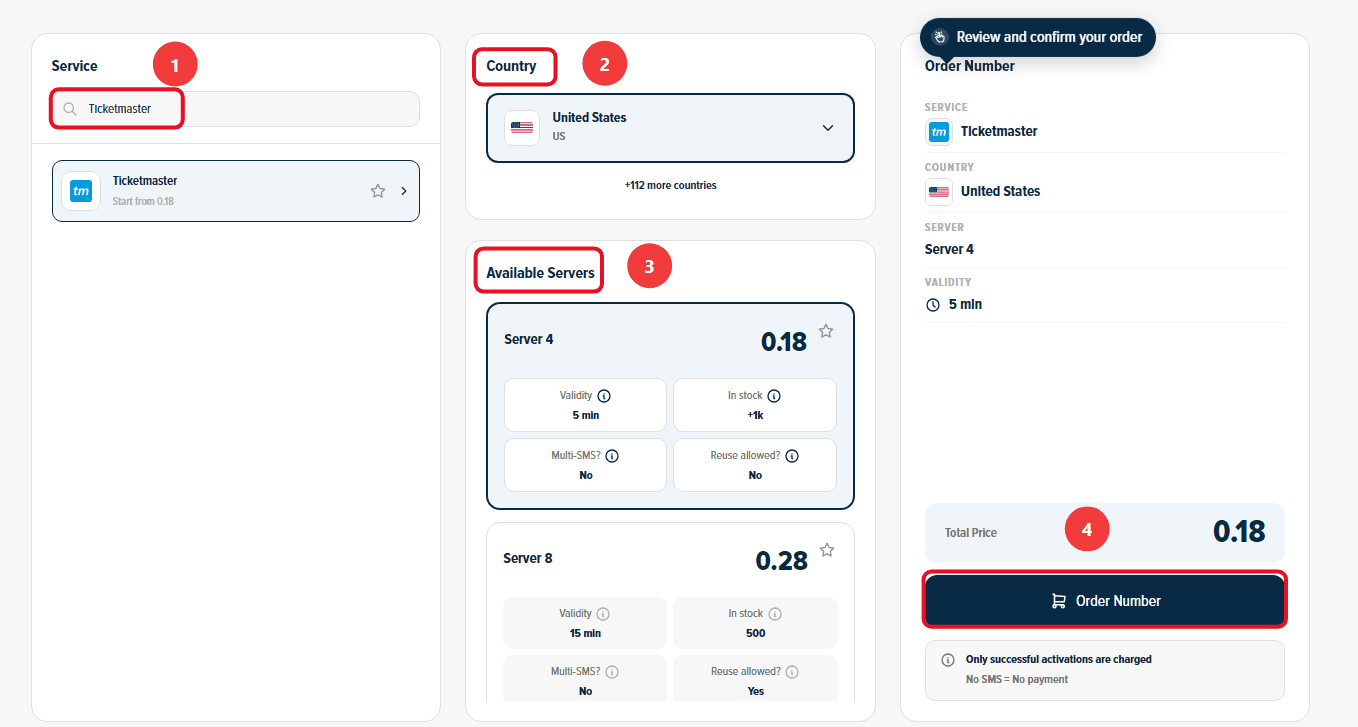The width and height of the screenshot is (1358, 727).
Task: Click the clock icon beside 5 min validity
Action: coord(933,305)
